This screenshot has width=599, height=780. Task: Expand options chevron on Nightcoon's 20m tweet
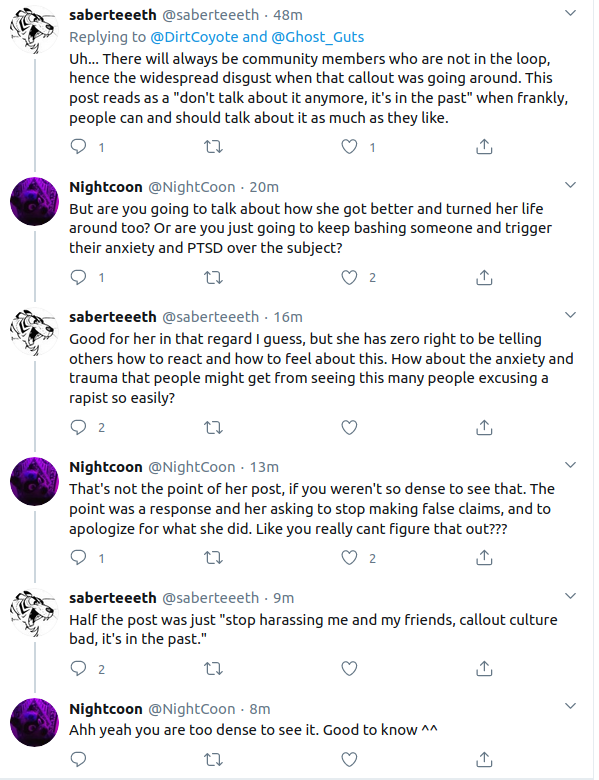(x=571, y=185)
